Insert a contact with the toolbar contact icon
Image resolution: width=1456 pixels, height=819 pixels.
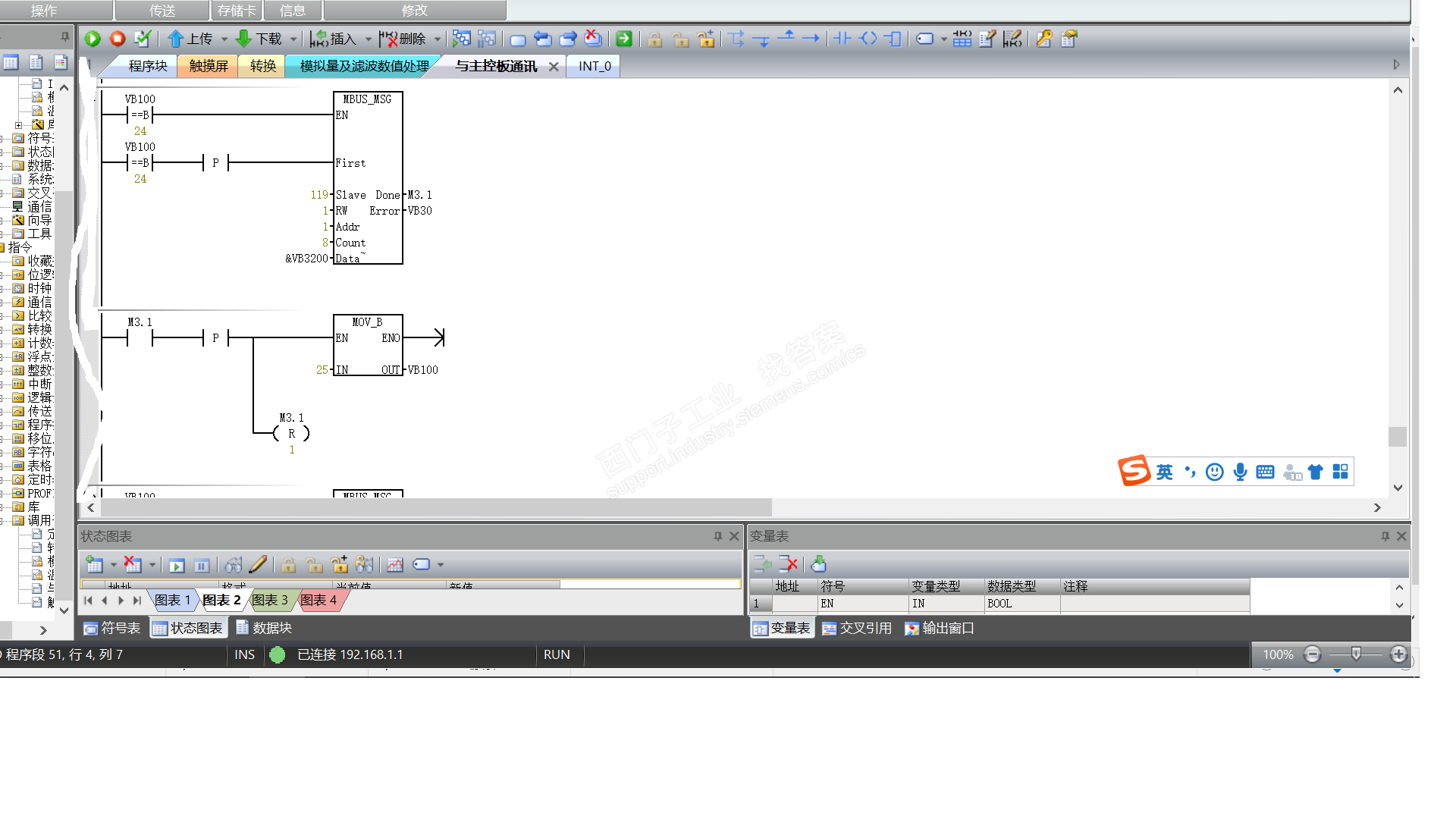[x=843, y=39]
